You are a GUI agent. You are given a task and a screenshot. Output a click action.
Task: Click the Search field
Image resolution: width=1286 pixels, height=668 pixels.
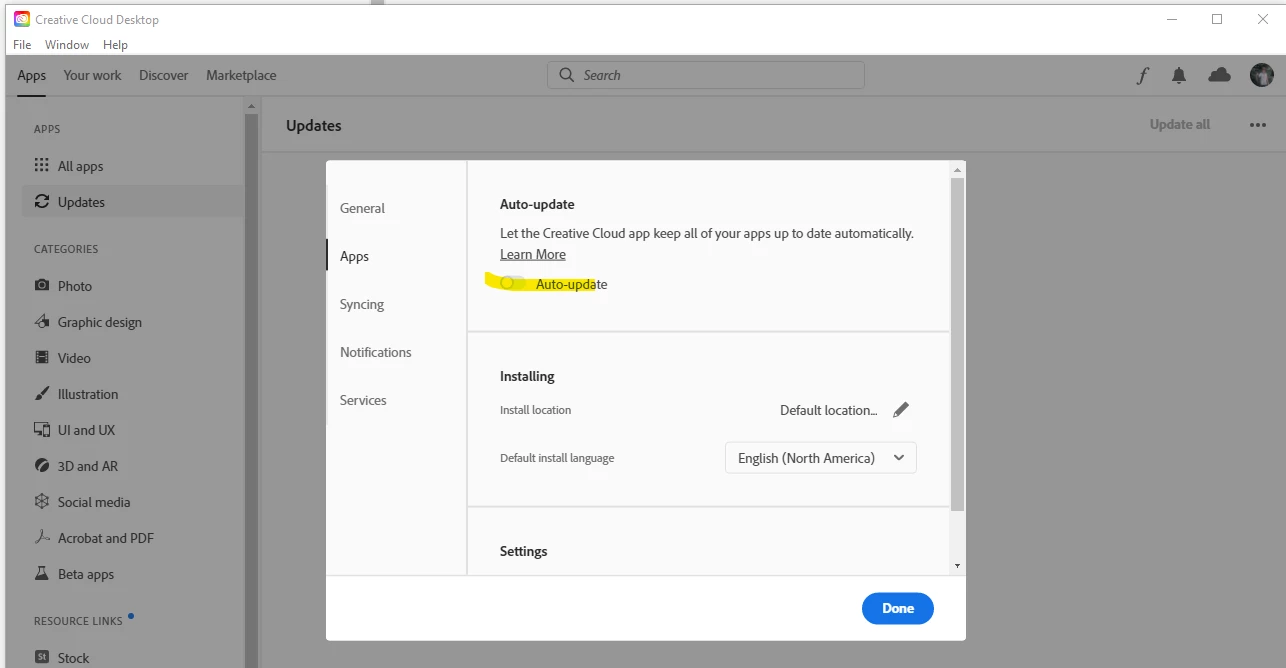pyautogui.click(x=706, y=75)
